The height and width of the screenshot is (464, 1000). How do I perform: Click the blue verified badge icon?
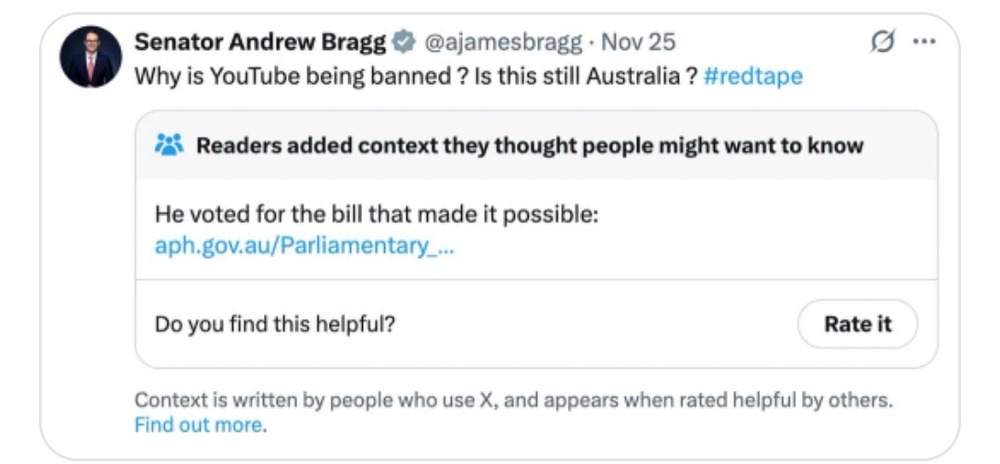[x=404, y=42]
